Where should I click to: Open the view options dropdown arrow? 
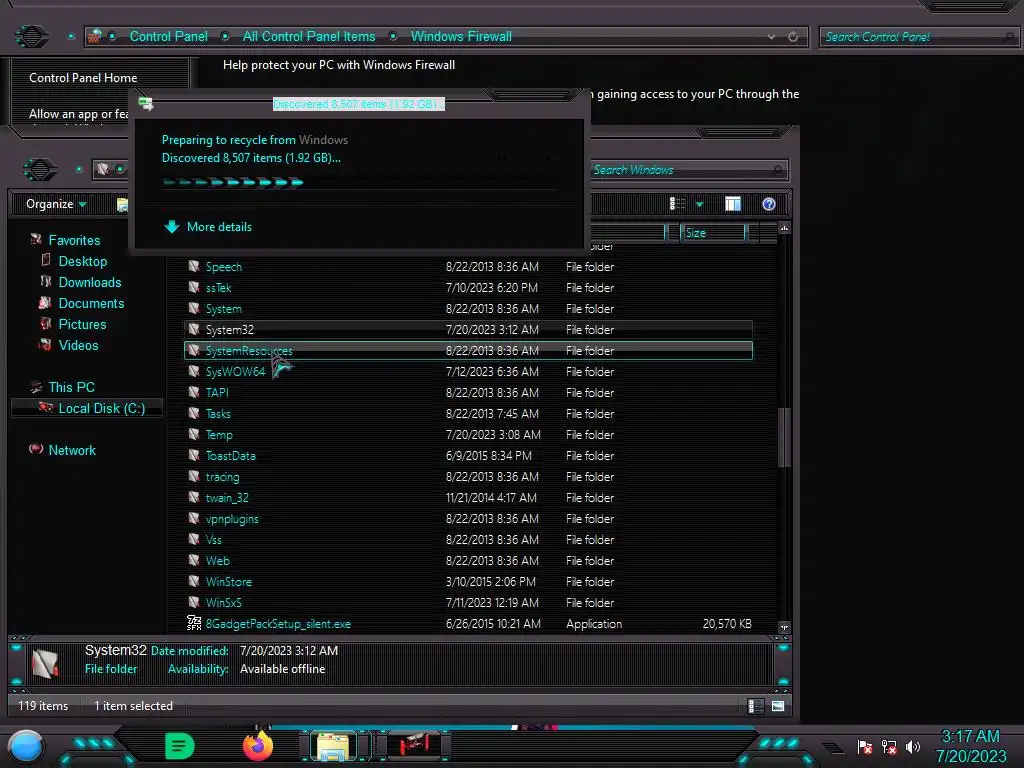tap(699, 204)
